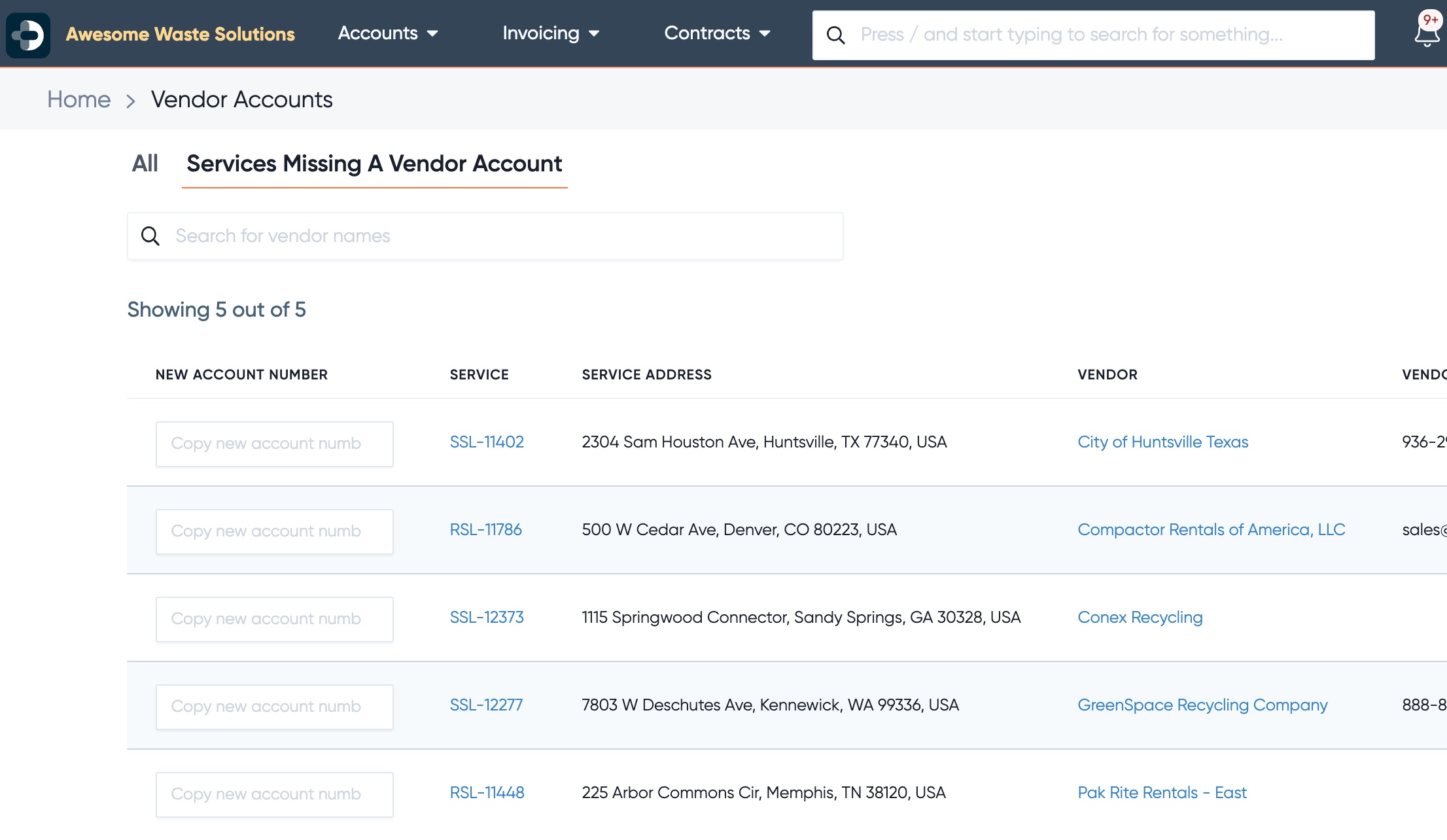Click the SERVICE column header
This screenshot has height=840, width=1447.
point(479,375)
